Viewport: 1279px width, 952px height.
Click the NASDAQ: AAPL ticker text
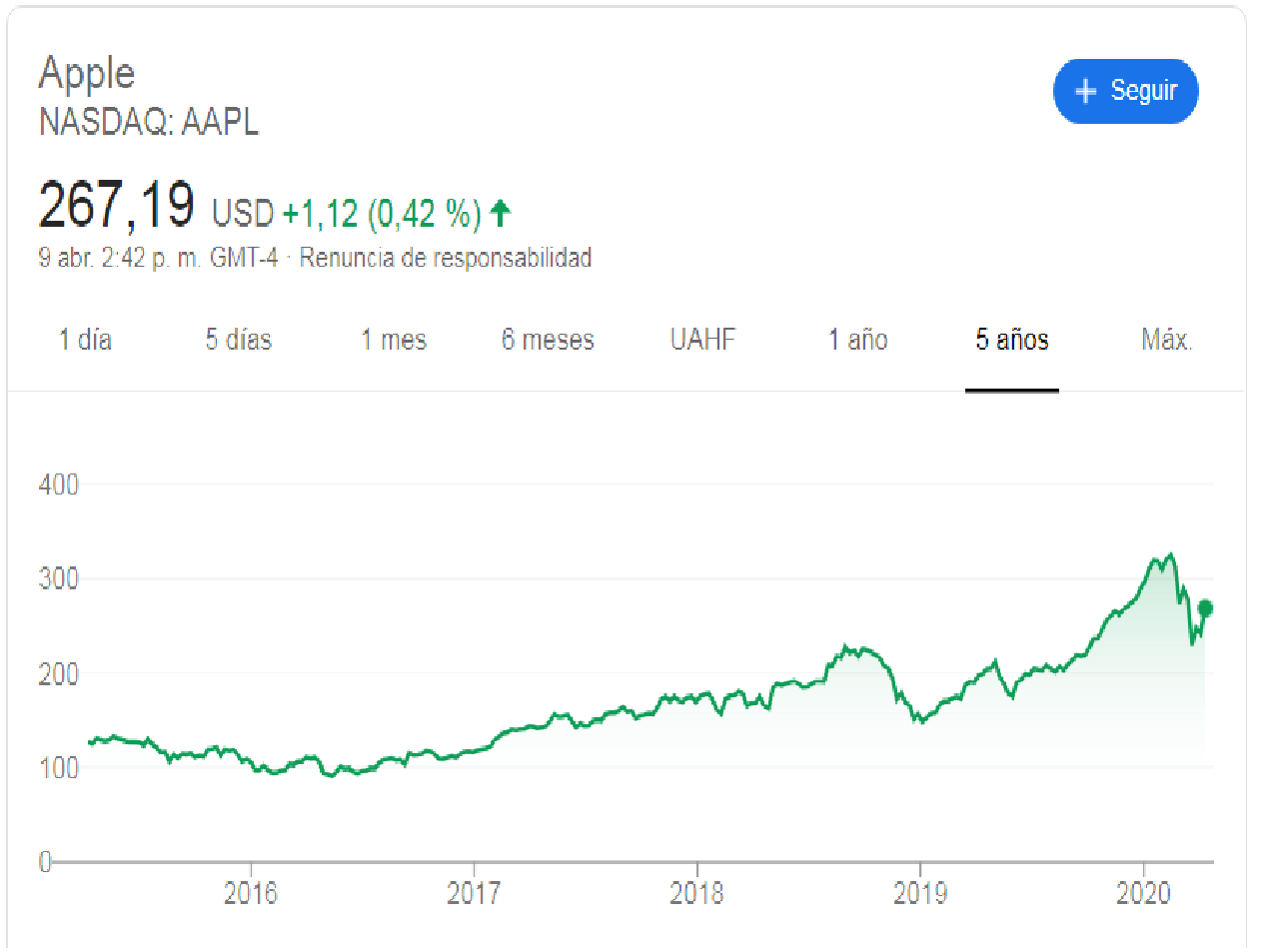[x=149, y=122]
